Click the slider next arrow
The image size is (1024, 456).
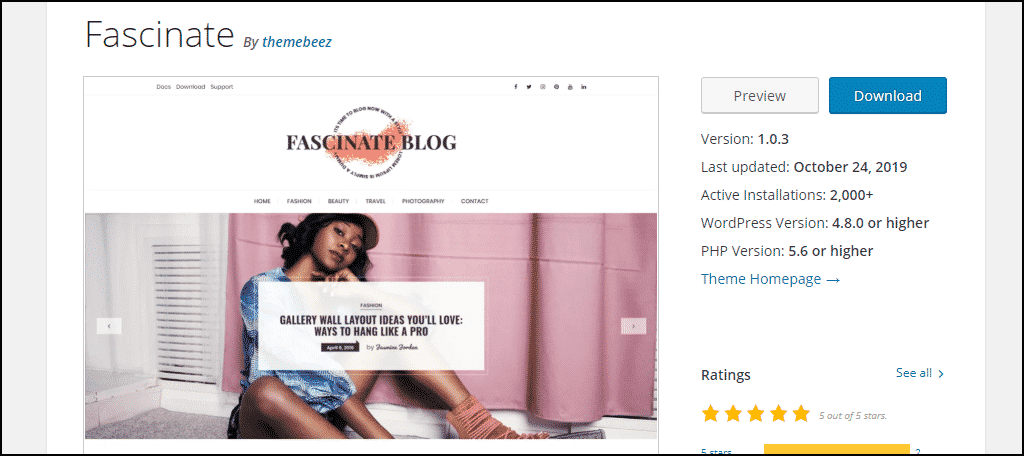click(x=633, y=325)
